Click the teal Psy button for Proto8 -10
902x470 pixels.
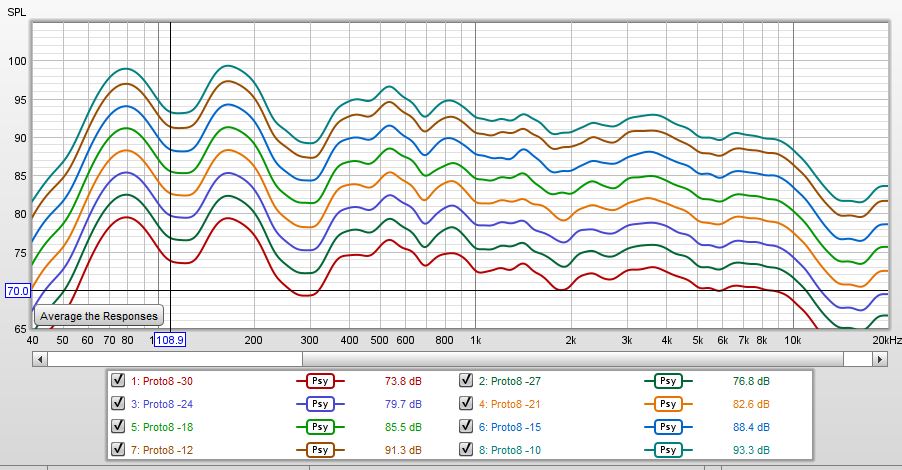point(668,450)
